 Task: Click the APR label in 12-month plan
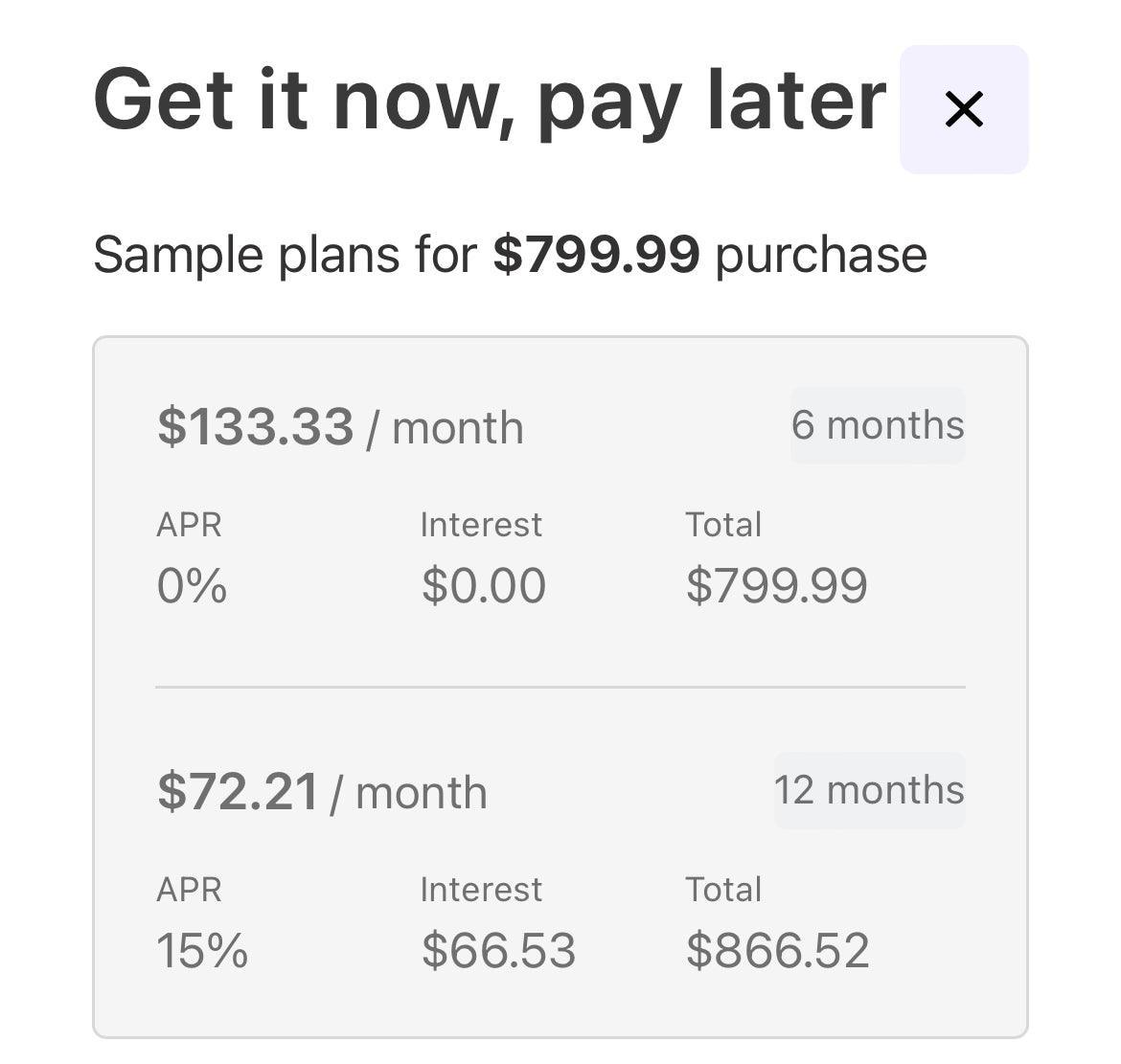(189, 890)
